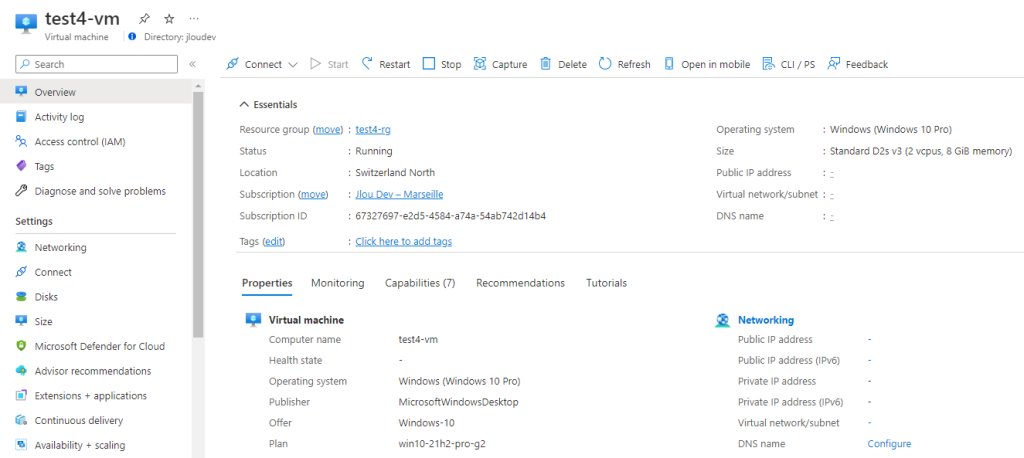
Task: Open the Jlou Dev – Marseille subscription link
Action: tap(400, 194)
